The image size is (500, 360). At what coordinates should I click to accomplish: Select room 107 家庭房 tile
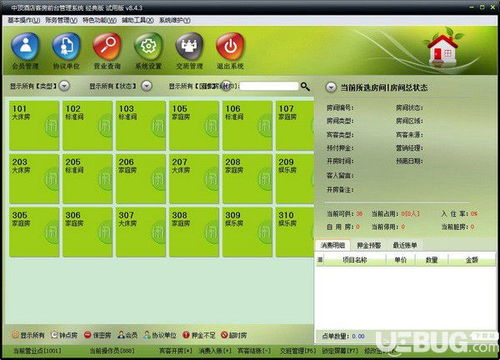click(x=295, y=126)
